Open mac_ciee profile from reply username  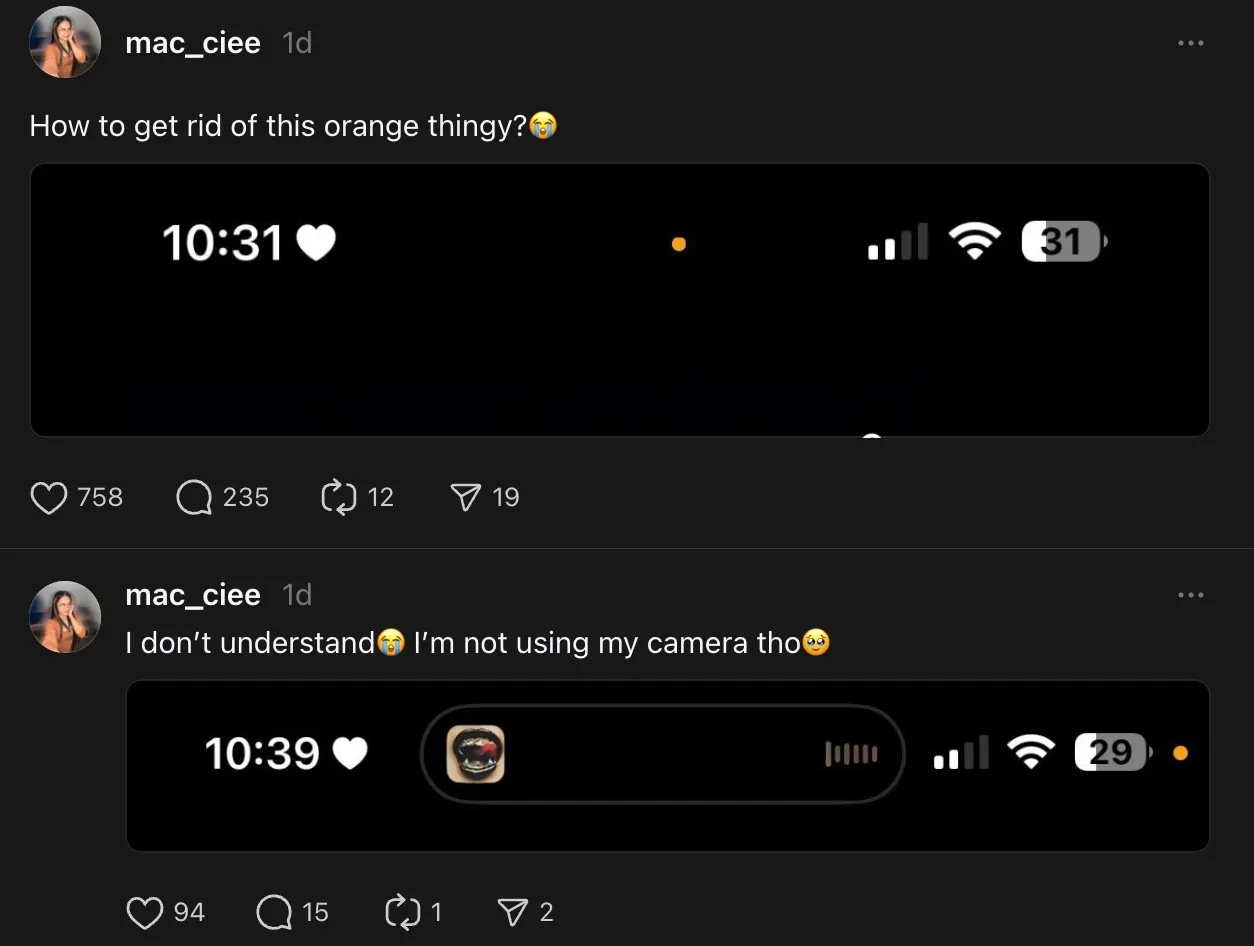click(193, 595)
